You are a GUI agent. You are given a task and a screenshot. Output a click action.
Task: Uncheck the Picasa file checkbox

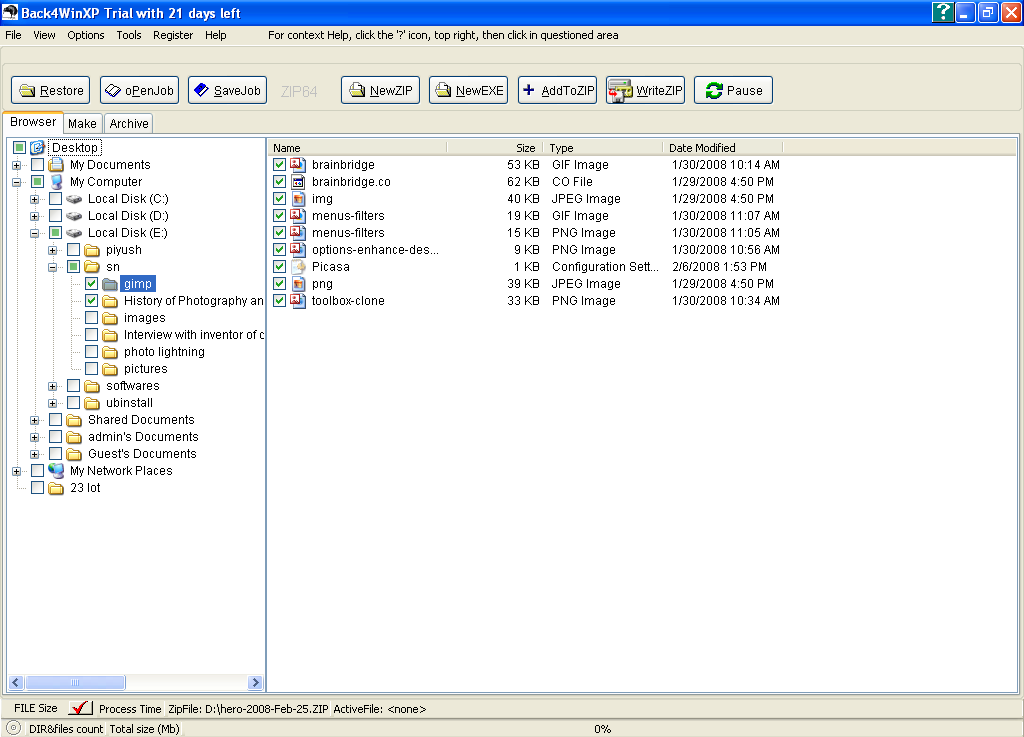click(280, 266)
